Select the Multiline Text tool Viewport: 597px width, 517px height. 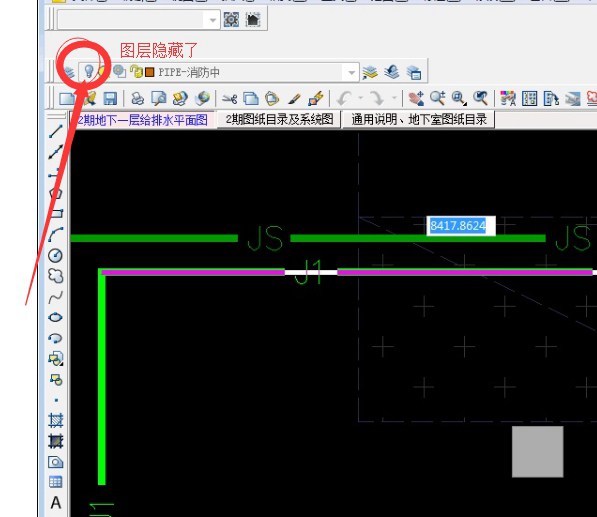tap(56, 503)
